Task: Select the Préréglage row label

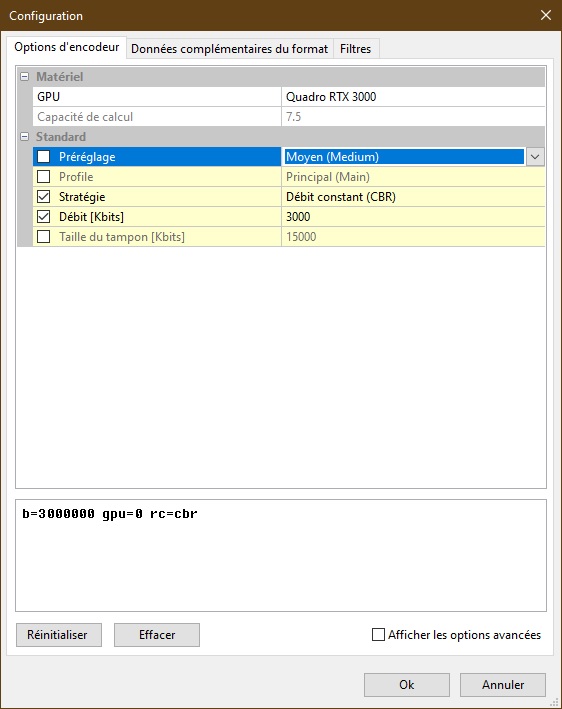Action: point(87,157)
